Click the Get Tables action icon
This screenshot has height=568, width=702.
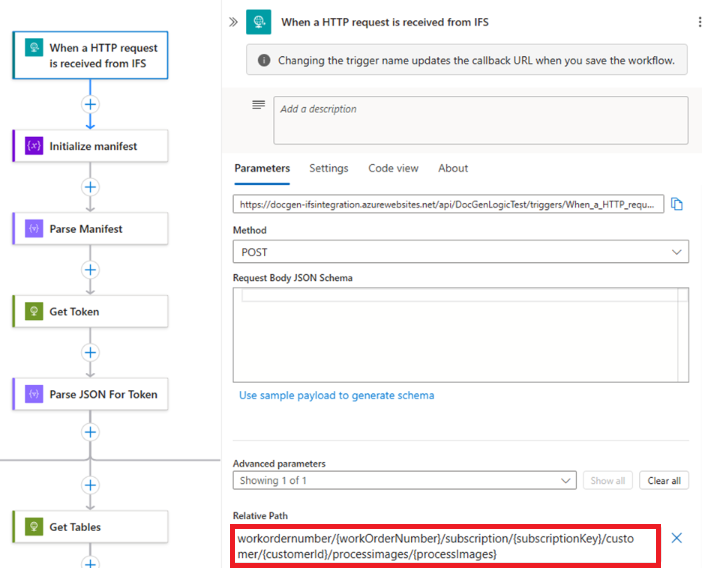33,527
